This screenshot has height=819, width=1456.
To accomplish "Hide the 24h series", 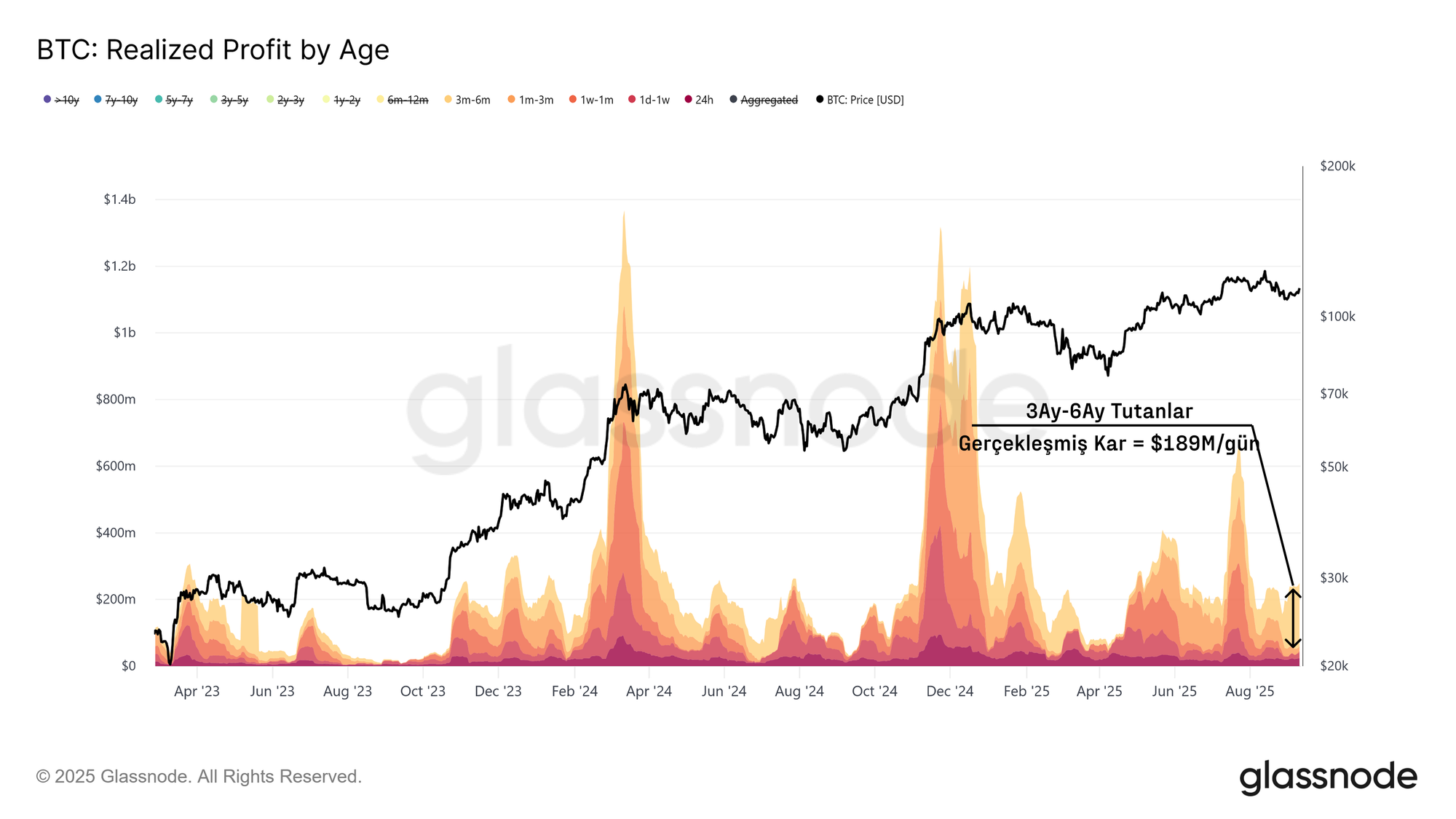I will tap(699, 100).
